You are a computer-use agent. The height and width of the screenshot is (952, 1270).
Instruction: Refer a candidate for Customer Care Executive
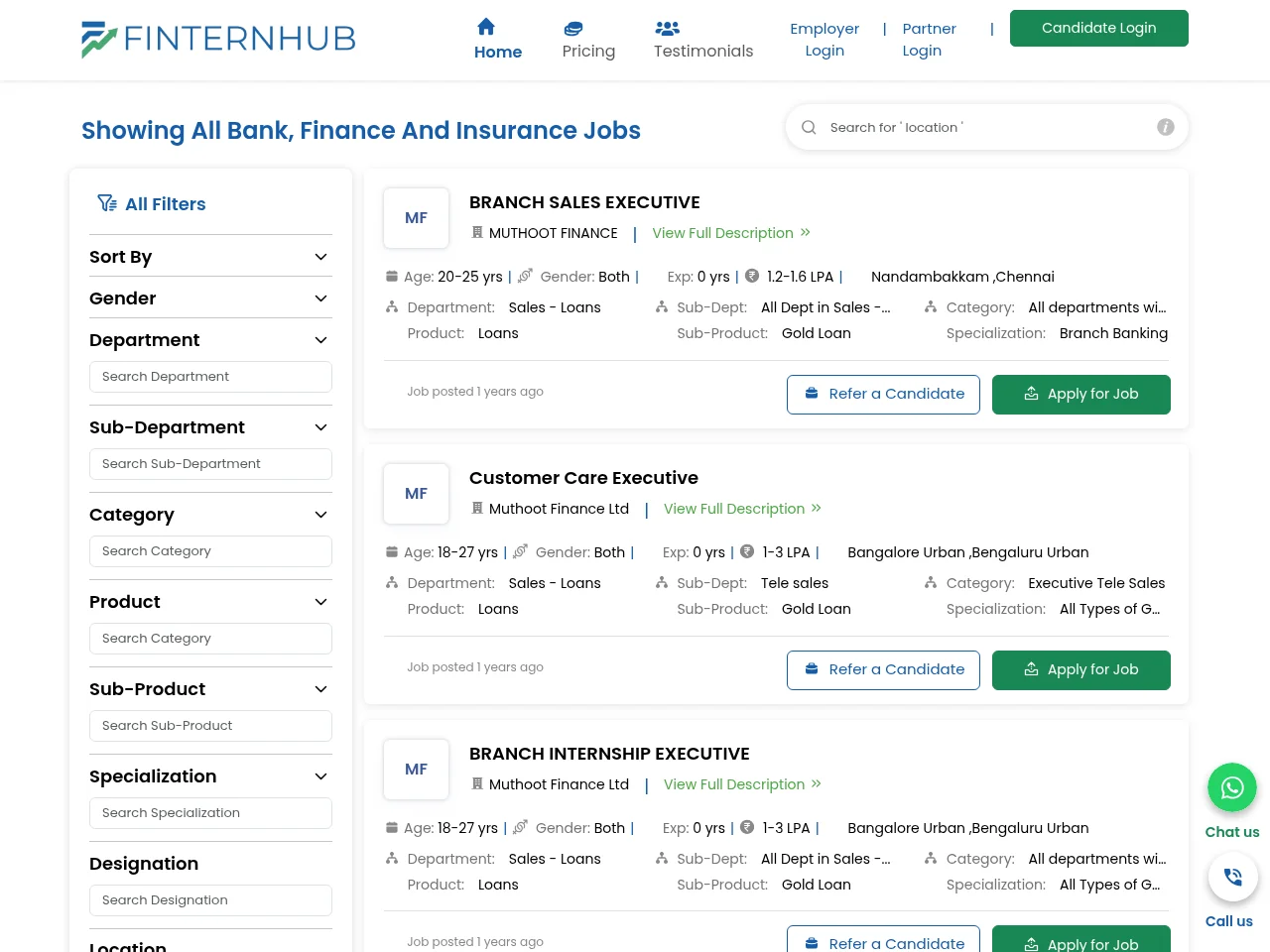click(x=883, y=669)
